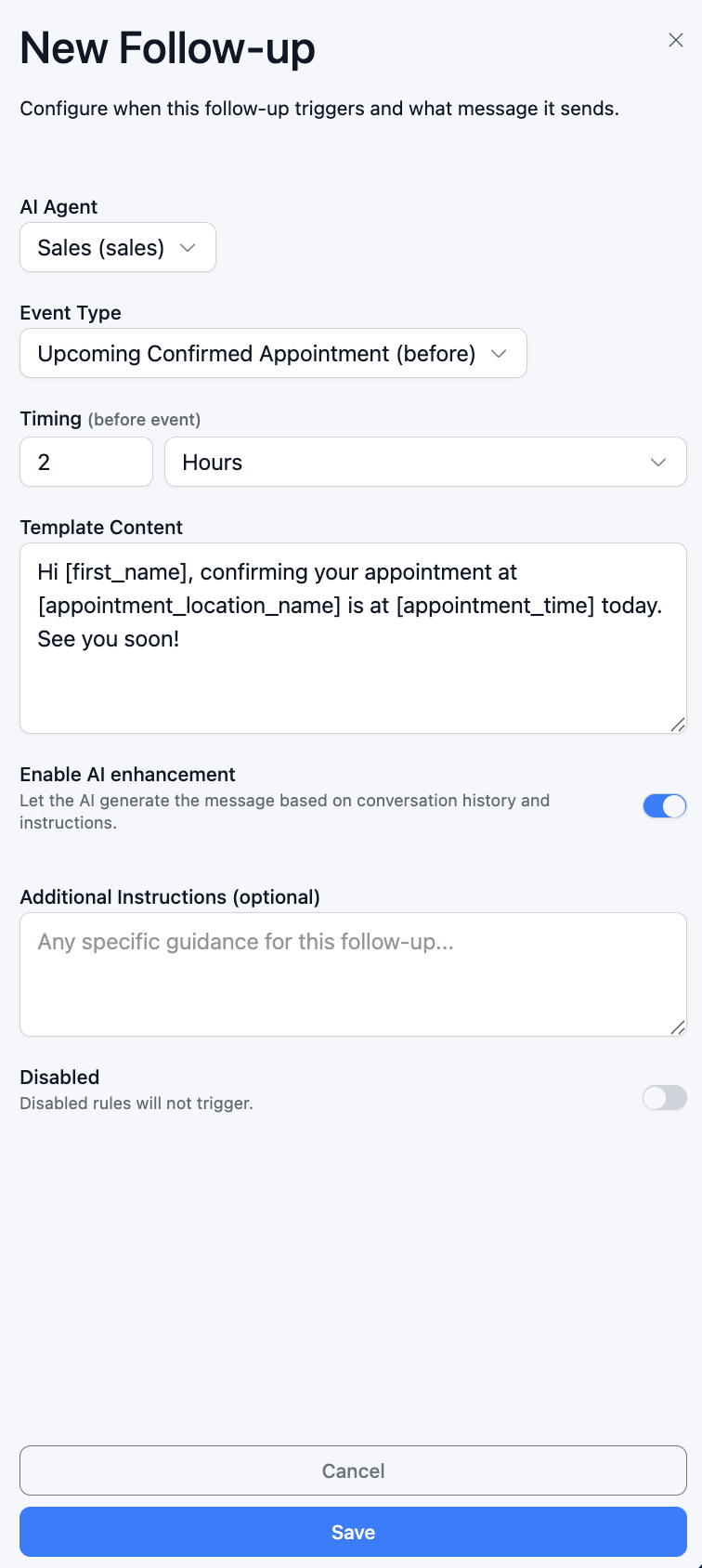
Task: Click the Disabled label text
Action: pos(59,1078)
